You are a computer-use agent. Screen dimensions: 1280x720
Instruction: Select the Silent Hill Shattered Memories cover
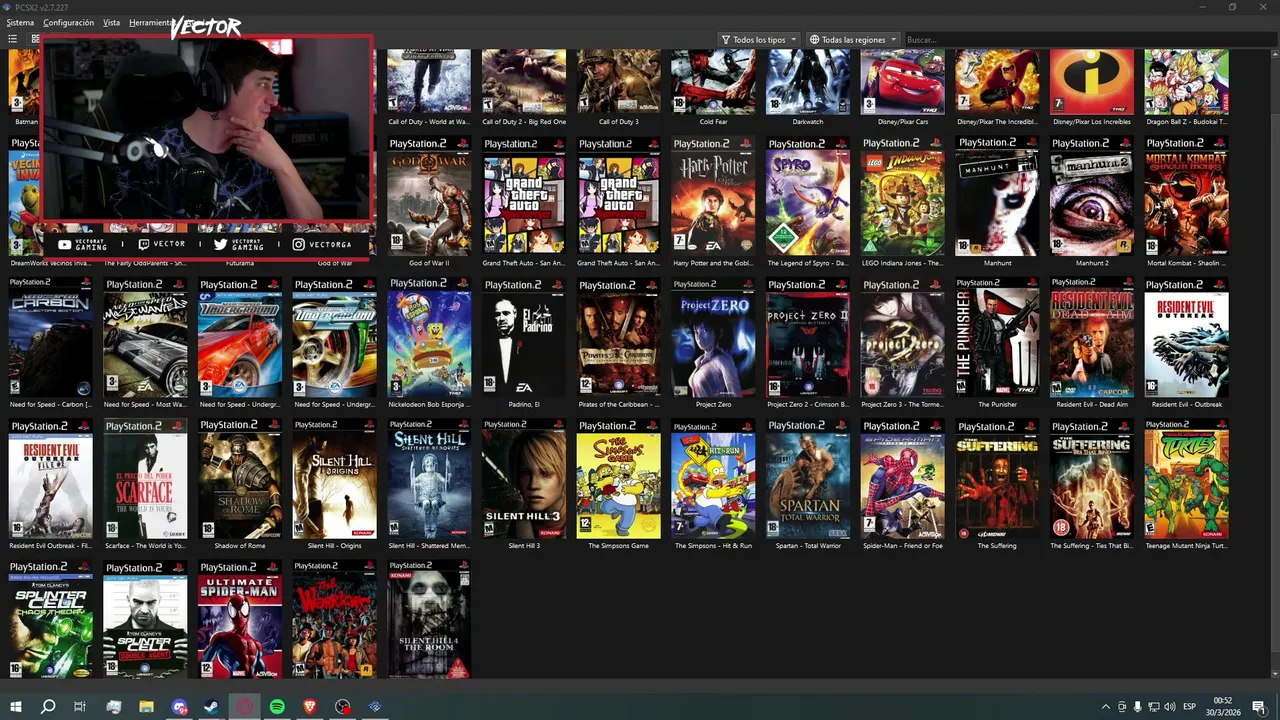429,479
